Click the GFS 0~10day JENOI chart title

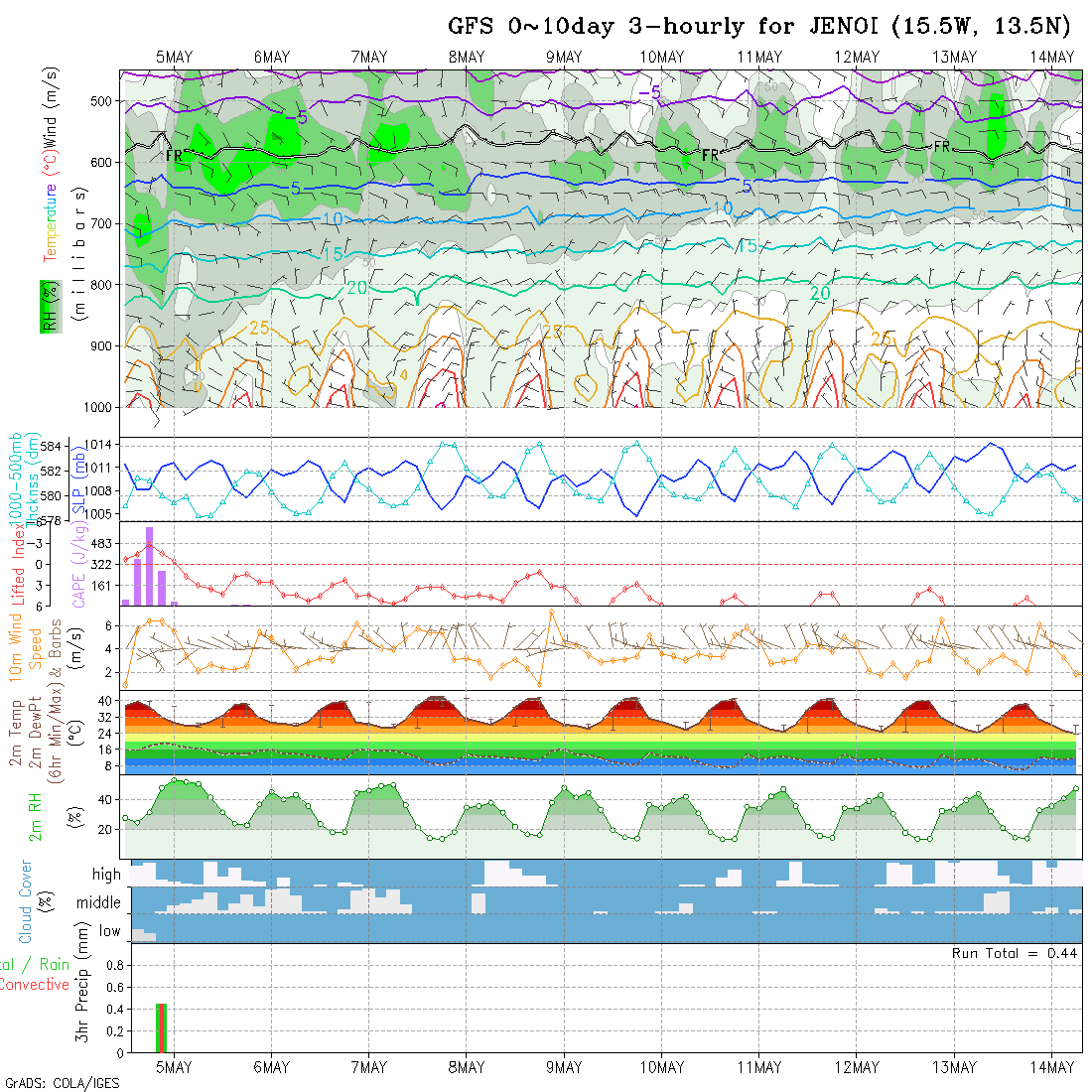pyautogui.click(x=759, y=27)
